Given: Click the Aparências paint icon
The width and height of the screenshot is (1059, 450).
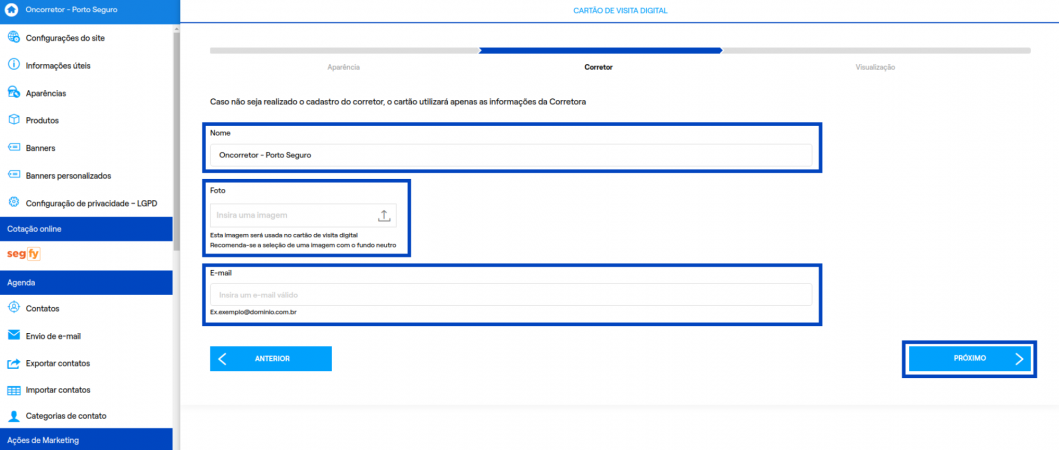Looking at the screenshot, I should coord(14,93).
